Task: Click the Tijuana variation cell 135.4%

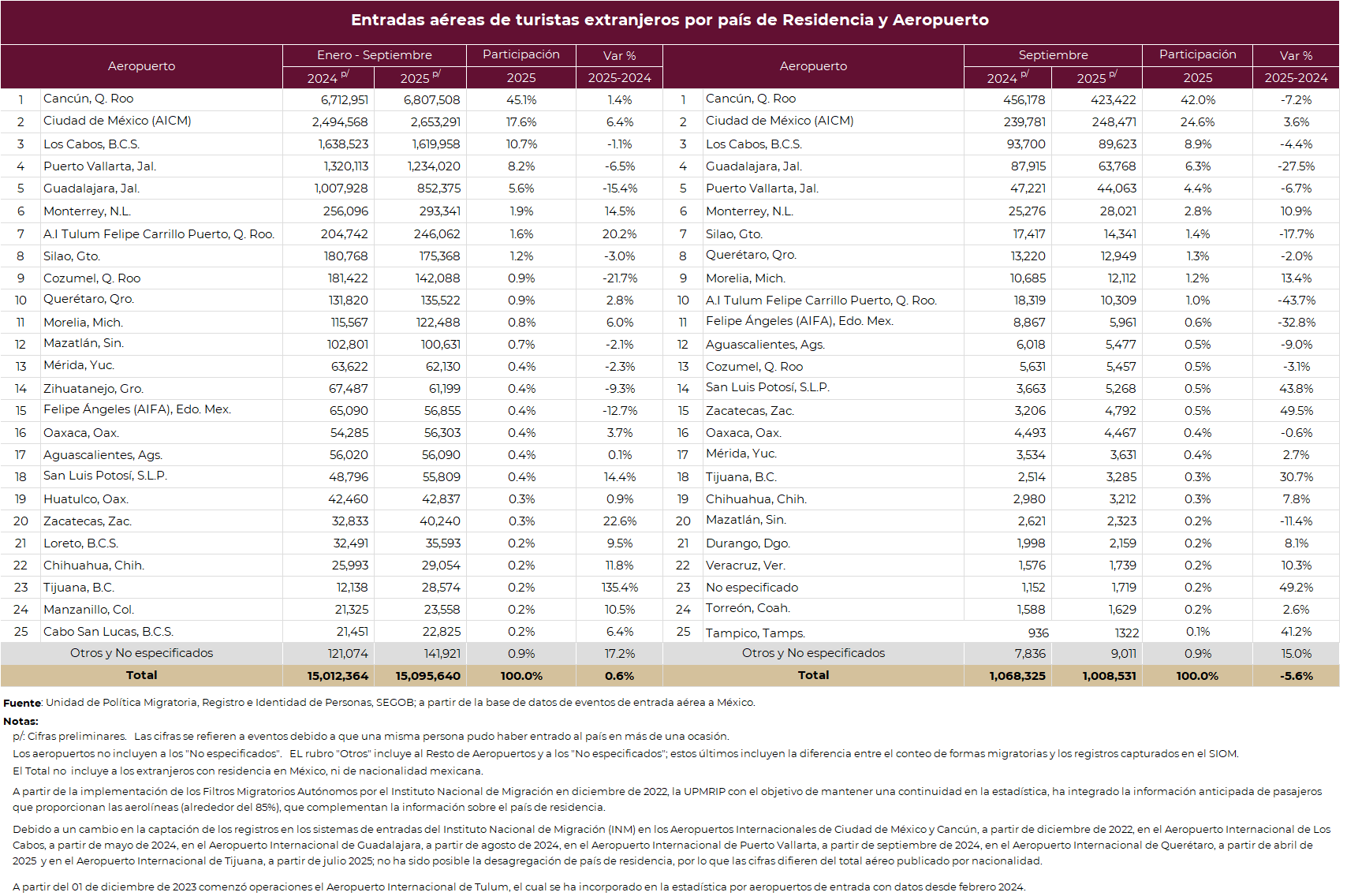Action: 619,588
